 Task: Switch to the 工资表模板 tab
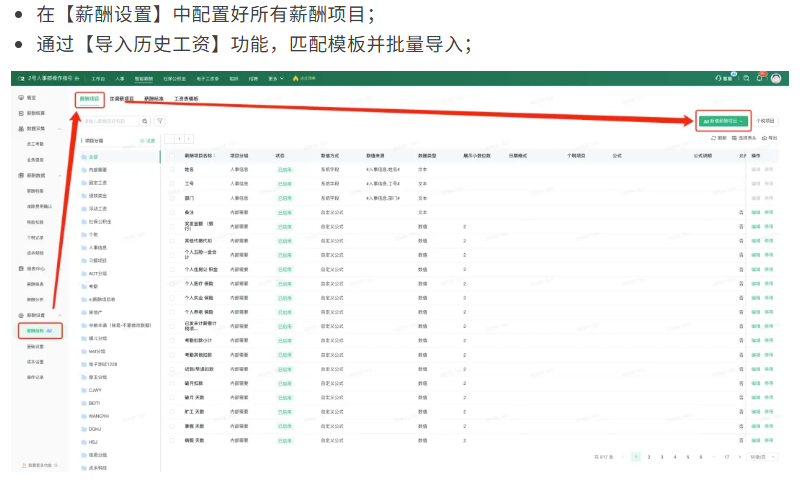pyautogui.click(x=186, y=99)
